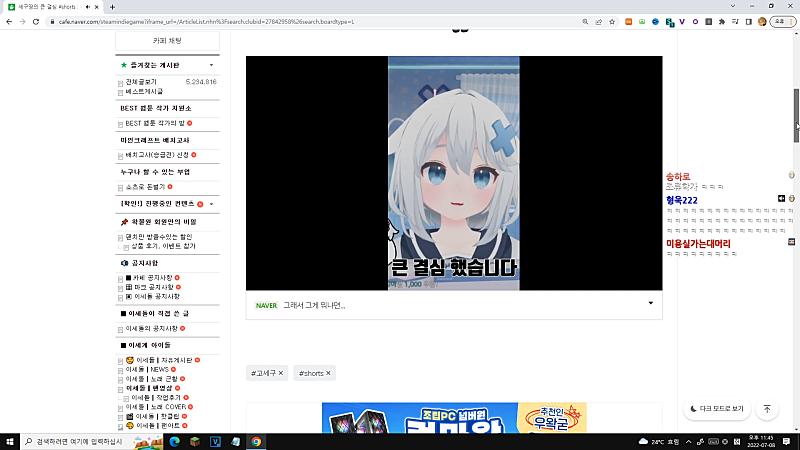Click the browser address bar URL
Screen dimensions: 800x450
point(207,22)
